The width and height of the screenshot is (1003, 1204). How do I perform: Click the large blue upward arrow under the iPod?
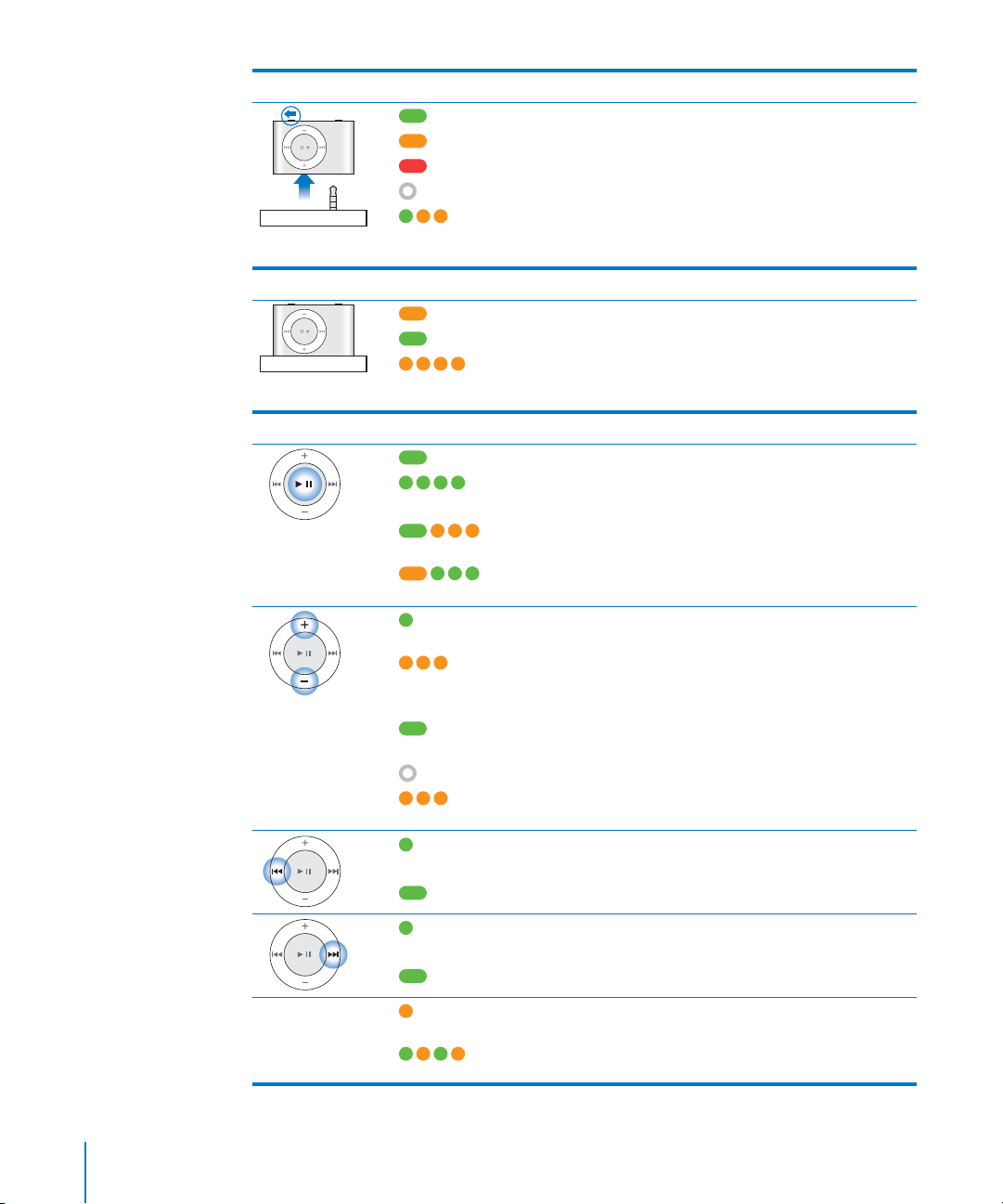click(304, 187)
